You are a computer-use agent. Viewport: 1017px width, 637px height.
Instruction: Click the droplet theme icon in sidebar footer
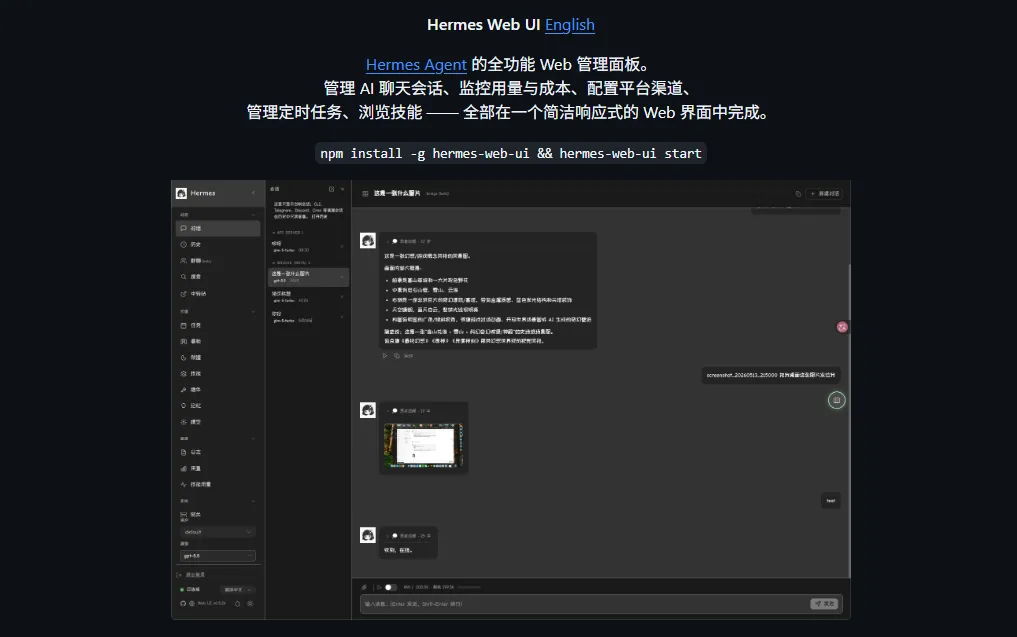point(237,604)
